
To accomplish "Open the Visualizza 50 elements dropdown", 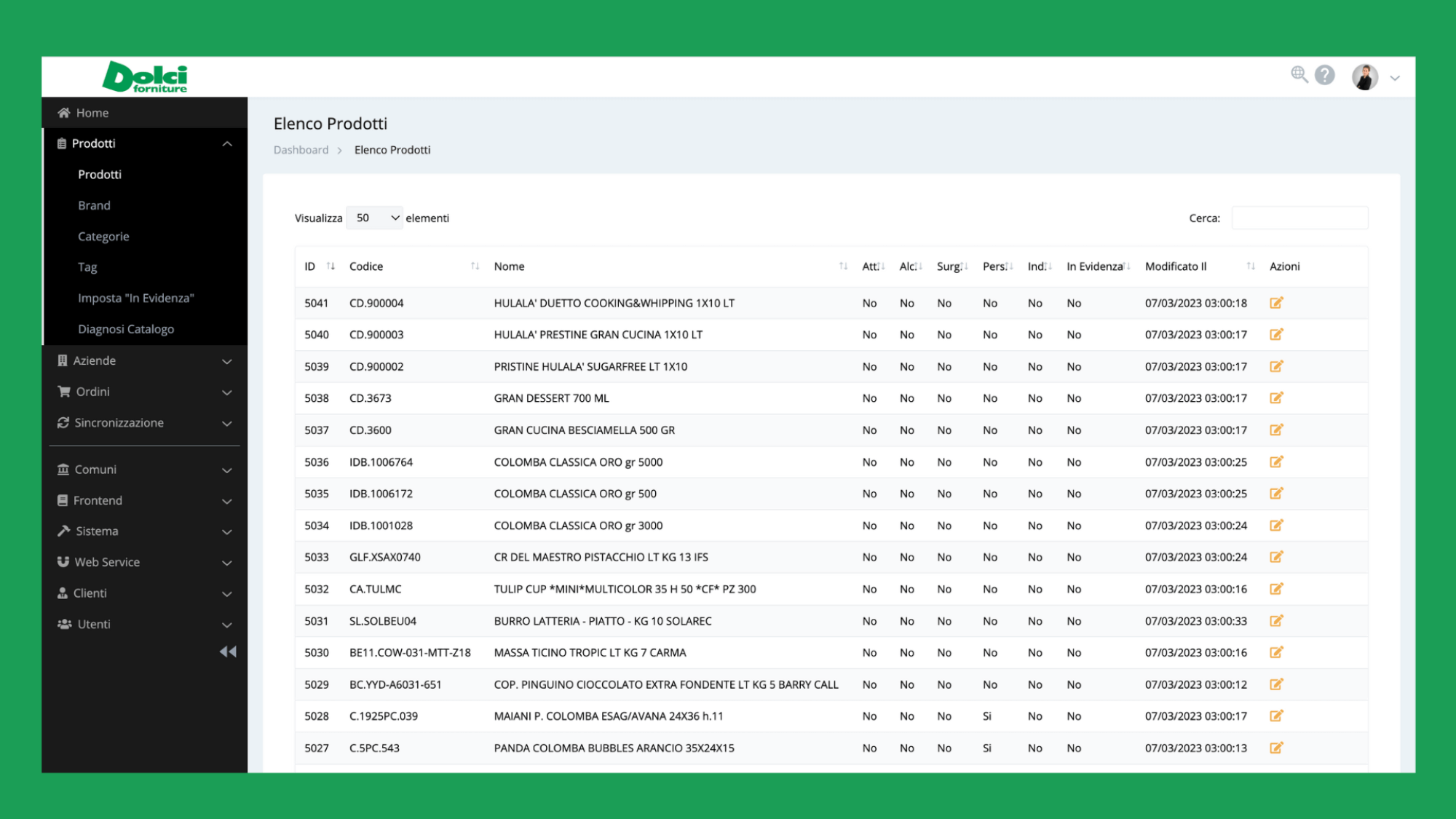I will [374, 218].
